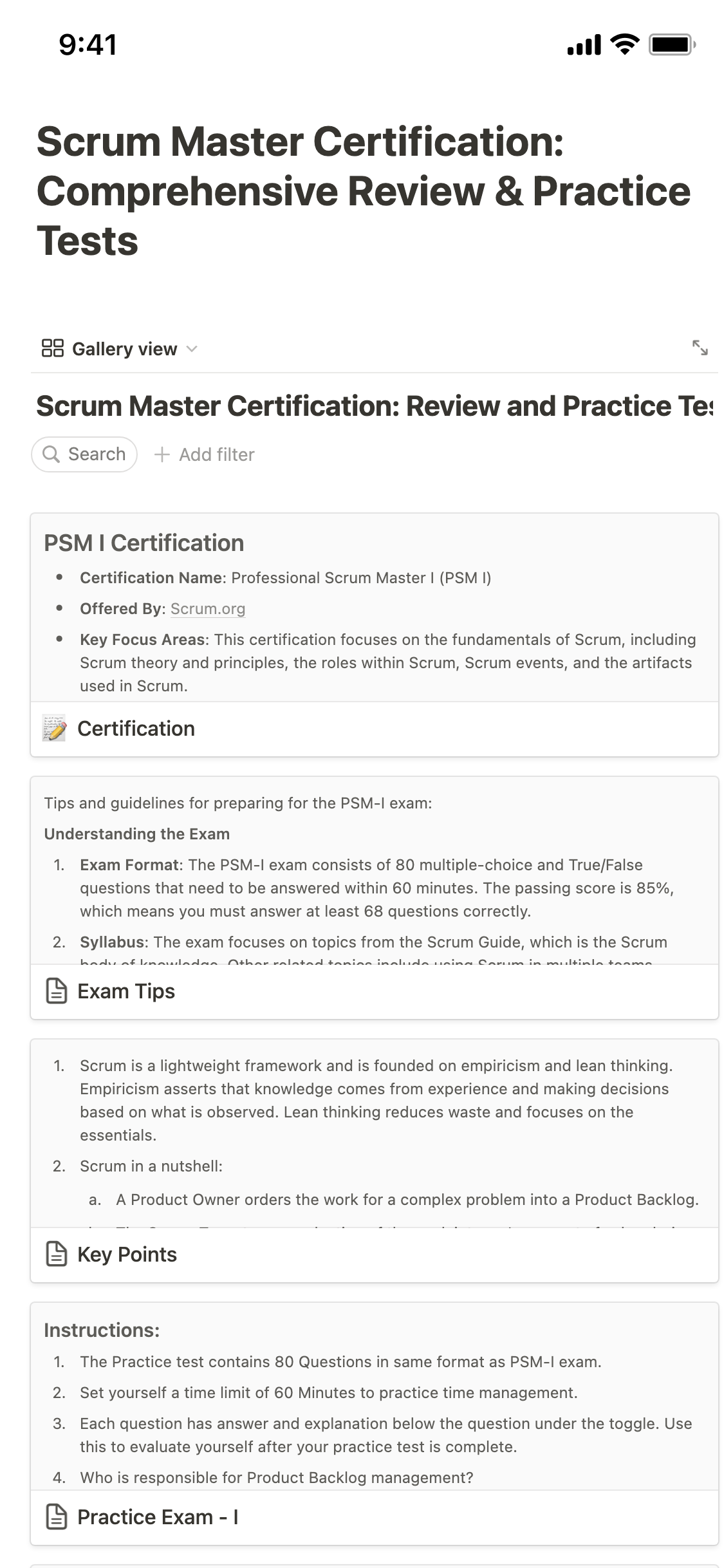Open database in full page via expand arrows
The width and height of the screenshot is (724, 1568).
(x=700, y=348)
